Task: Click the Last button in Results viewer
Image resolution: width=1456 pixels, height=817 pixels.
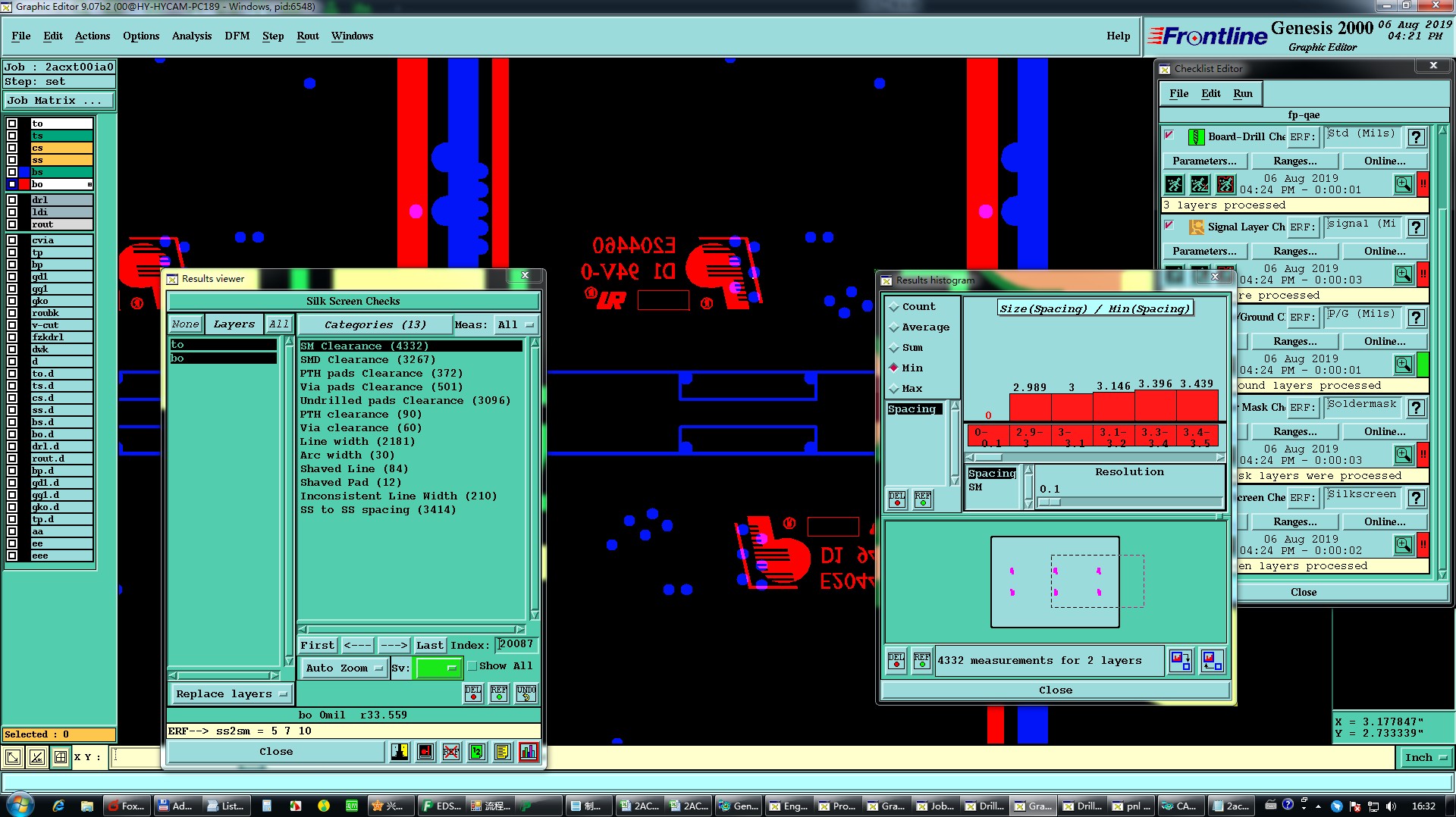Action: coord(429,645)
